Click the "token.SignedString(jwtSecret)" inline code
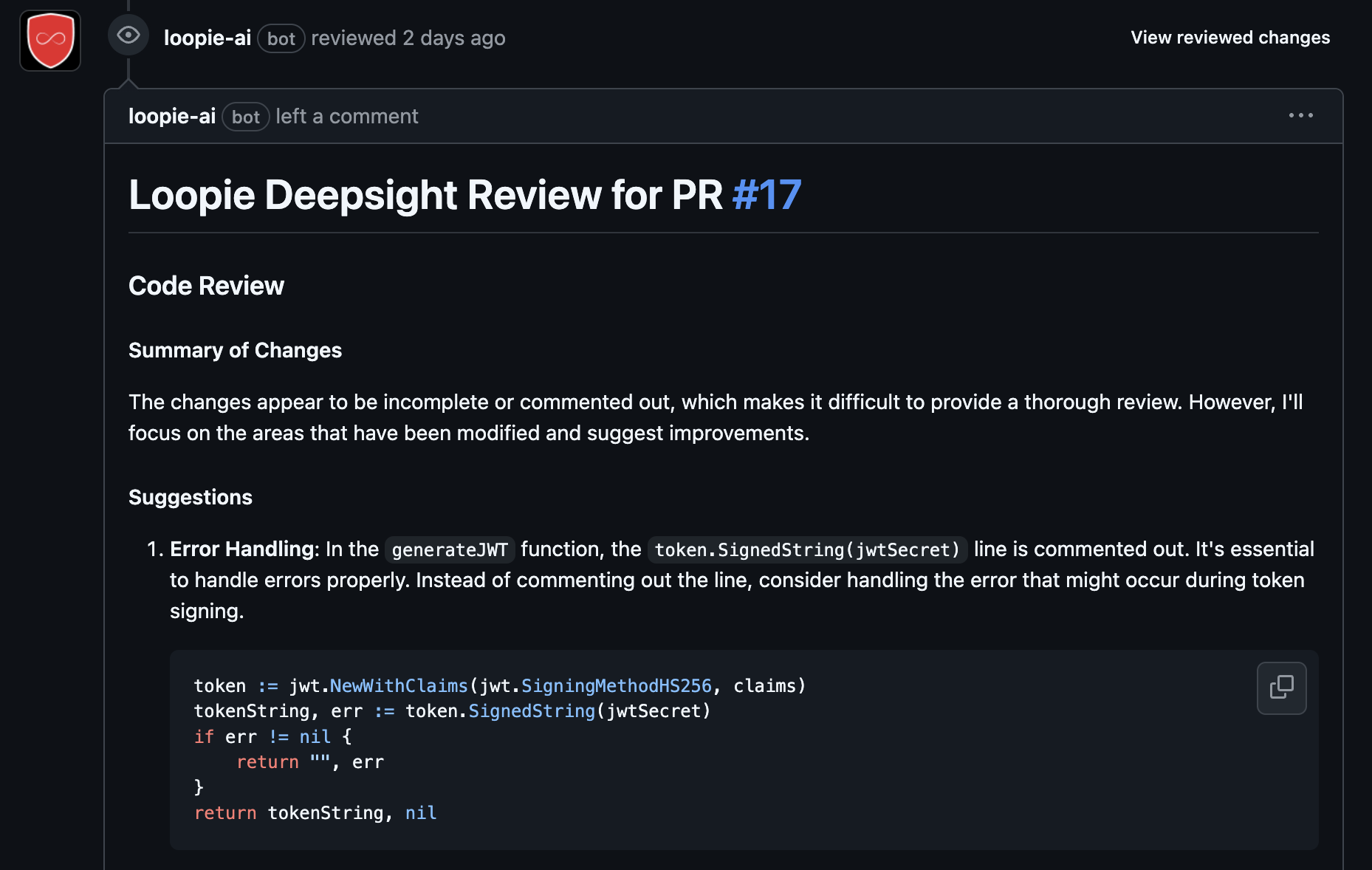 coord(807,549)
